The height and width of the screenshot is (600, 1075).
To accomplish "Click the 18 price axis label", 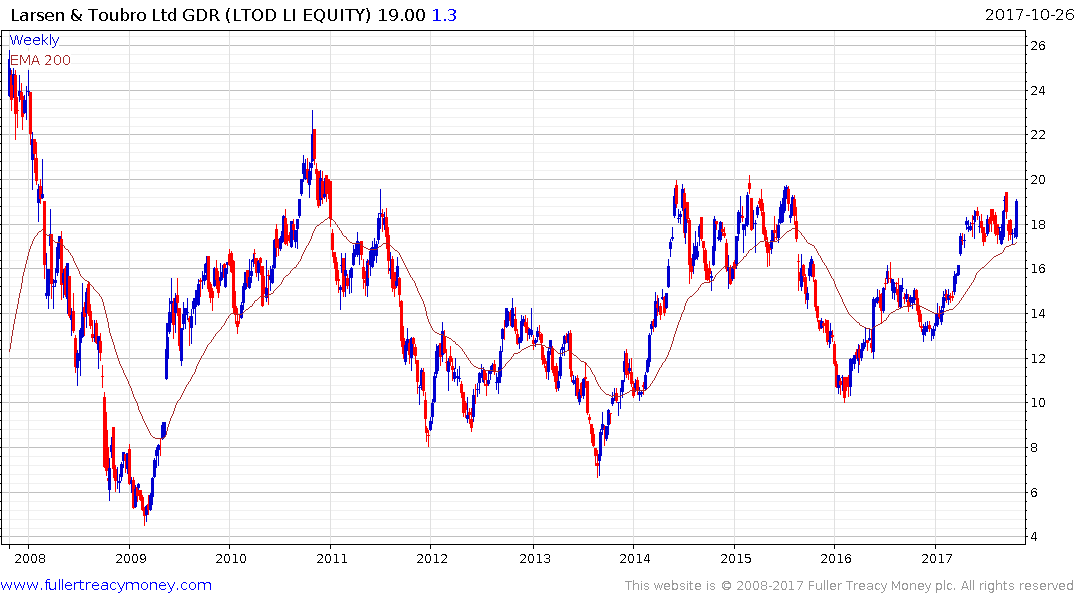I will [1038, 225].
